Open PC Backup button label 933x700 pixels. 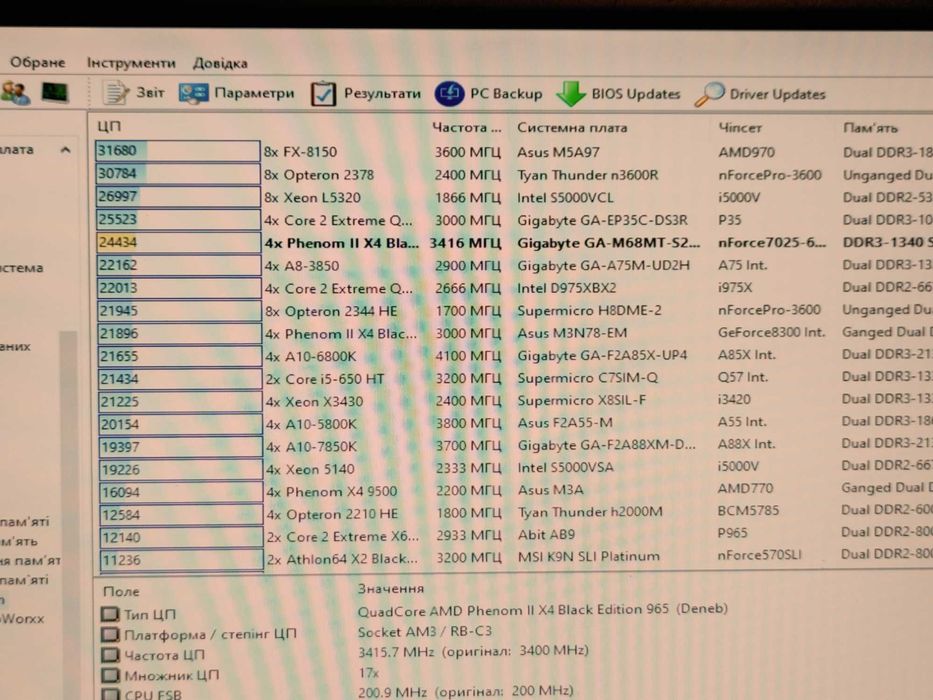pos(506,94)
